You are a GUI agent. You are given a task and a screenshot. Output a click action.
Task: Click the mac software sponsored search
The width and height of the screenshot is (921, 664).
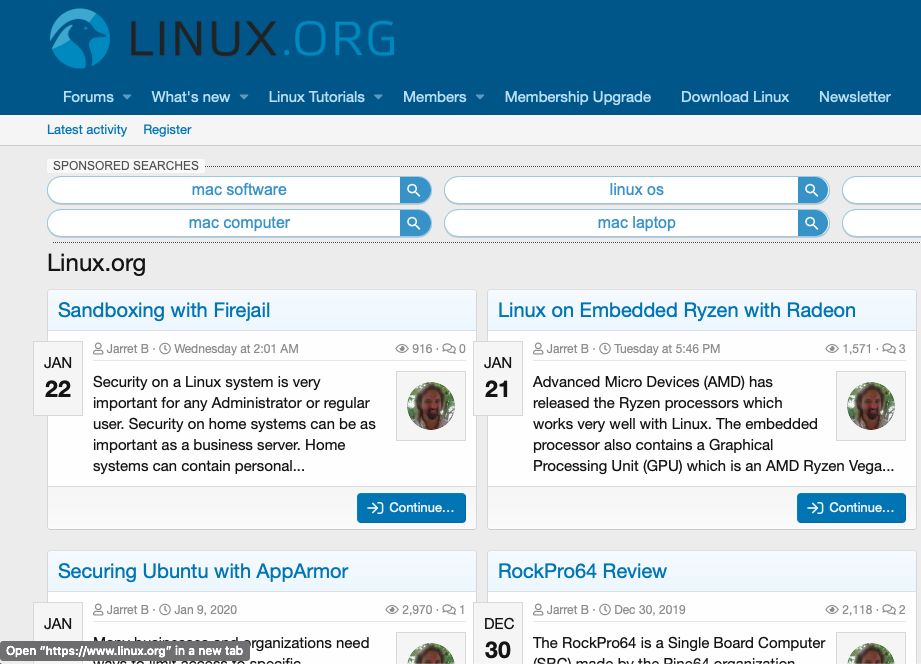click(x=239, y=190)
